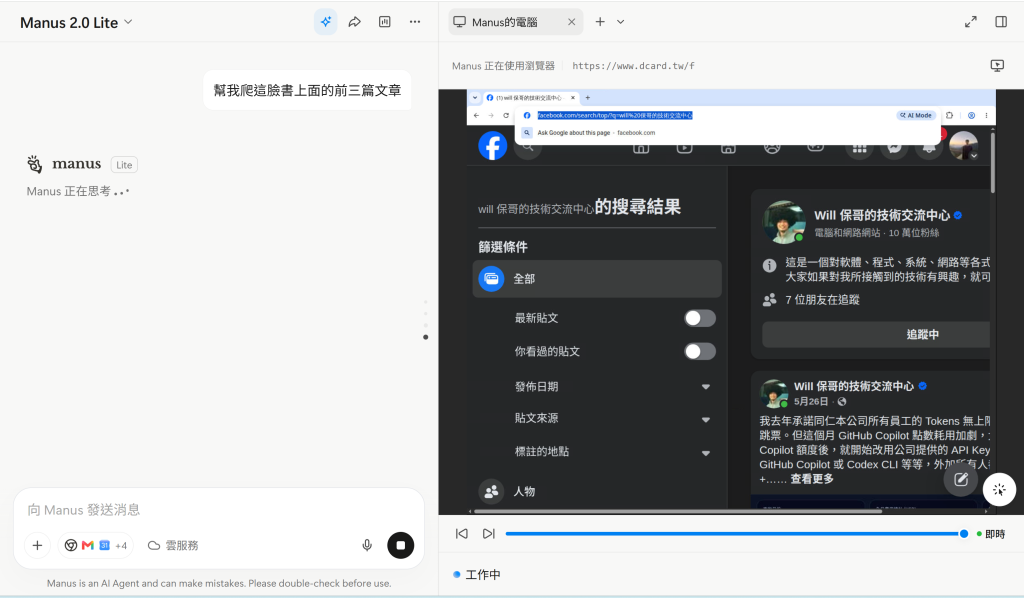This screenshot has height=598, width=1024.
Task: Click the compose new message pencil icon
Action: 961,480
